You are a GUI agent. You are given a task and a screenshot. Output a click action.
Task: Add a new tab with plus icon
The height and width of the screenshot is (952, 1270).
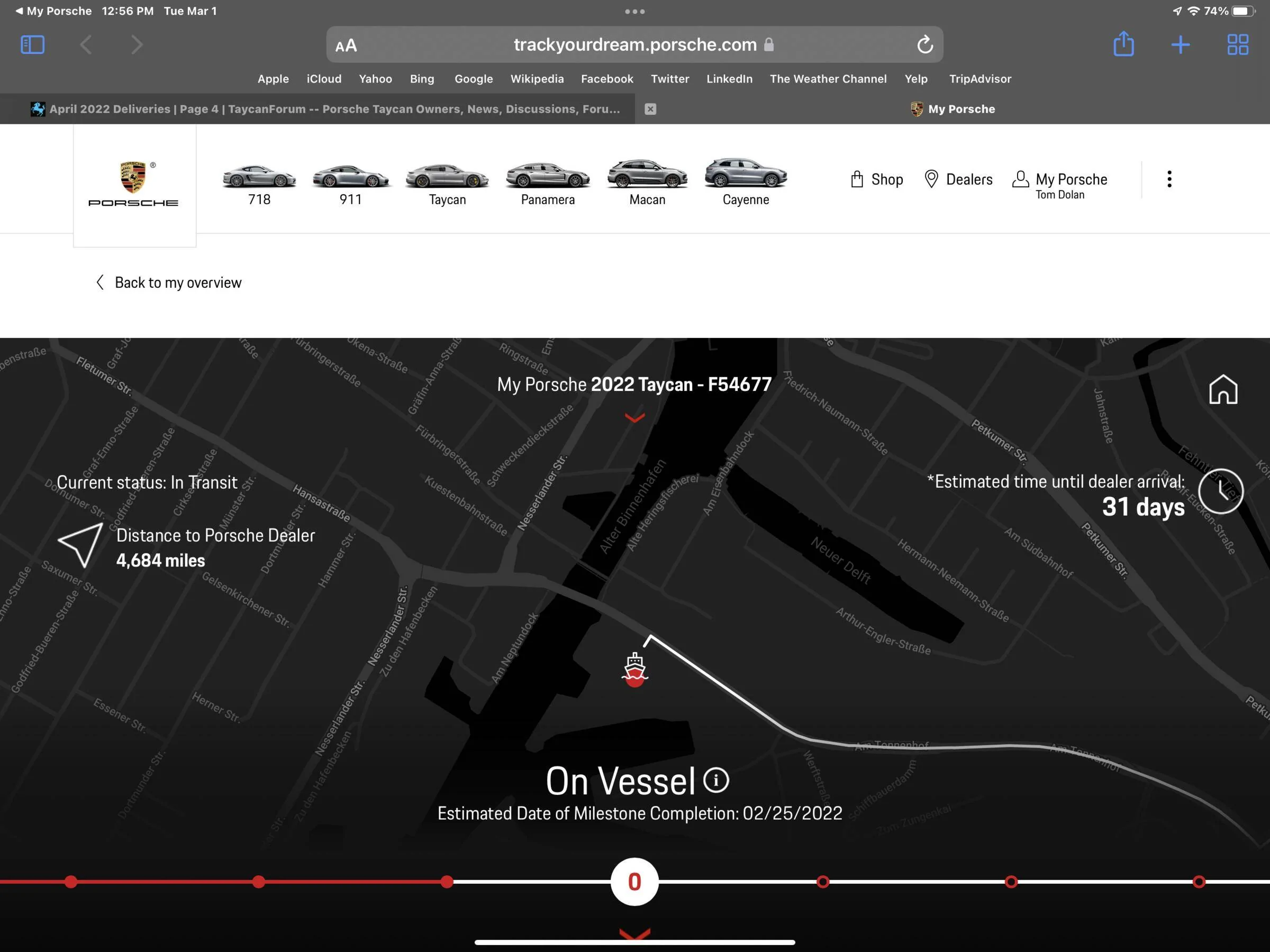[1181, 45]
